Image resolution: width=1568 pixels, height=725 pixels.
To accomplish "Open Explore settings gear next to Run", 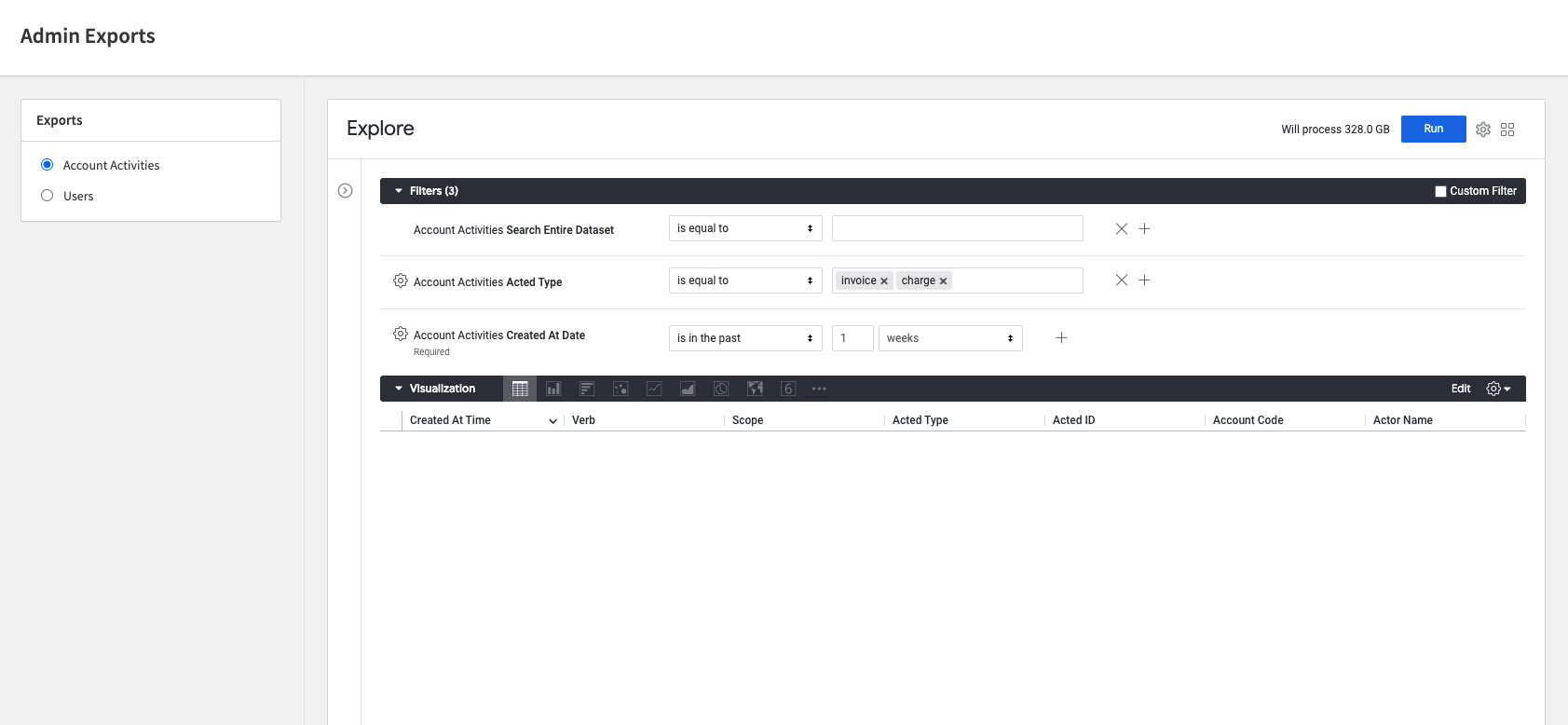I will click(1483, 130).
